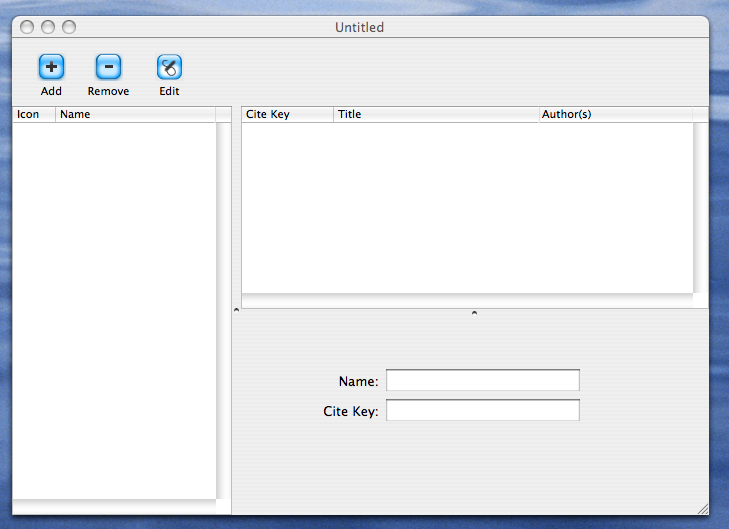Viewport: 729px width, 529px height.
Task: Sort left list by Name column header
Action: [135, 114]
